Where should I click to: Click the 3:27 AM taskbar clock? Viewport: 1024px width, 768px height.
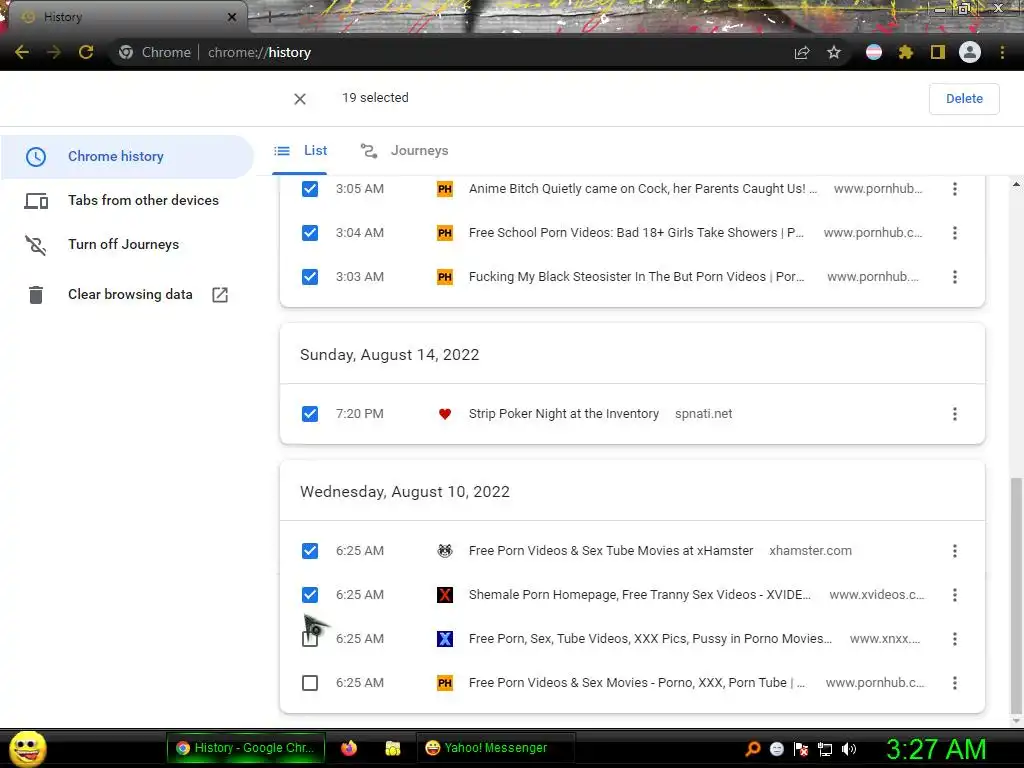point(936,749)
